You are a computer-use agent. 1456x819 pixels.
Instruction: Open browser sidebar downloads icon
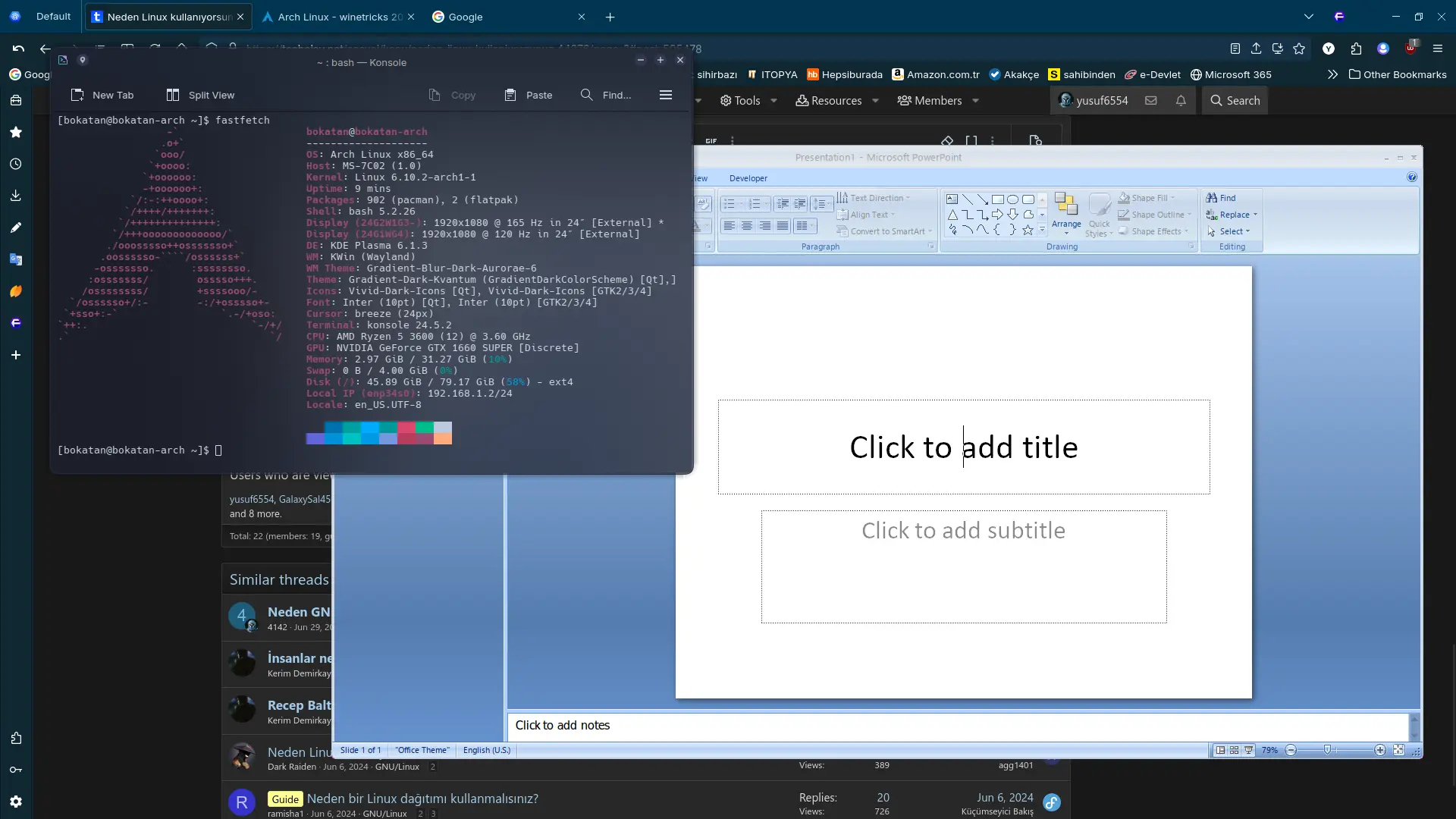point(16,196)
